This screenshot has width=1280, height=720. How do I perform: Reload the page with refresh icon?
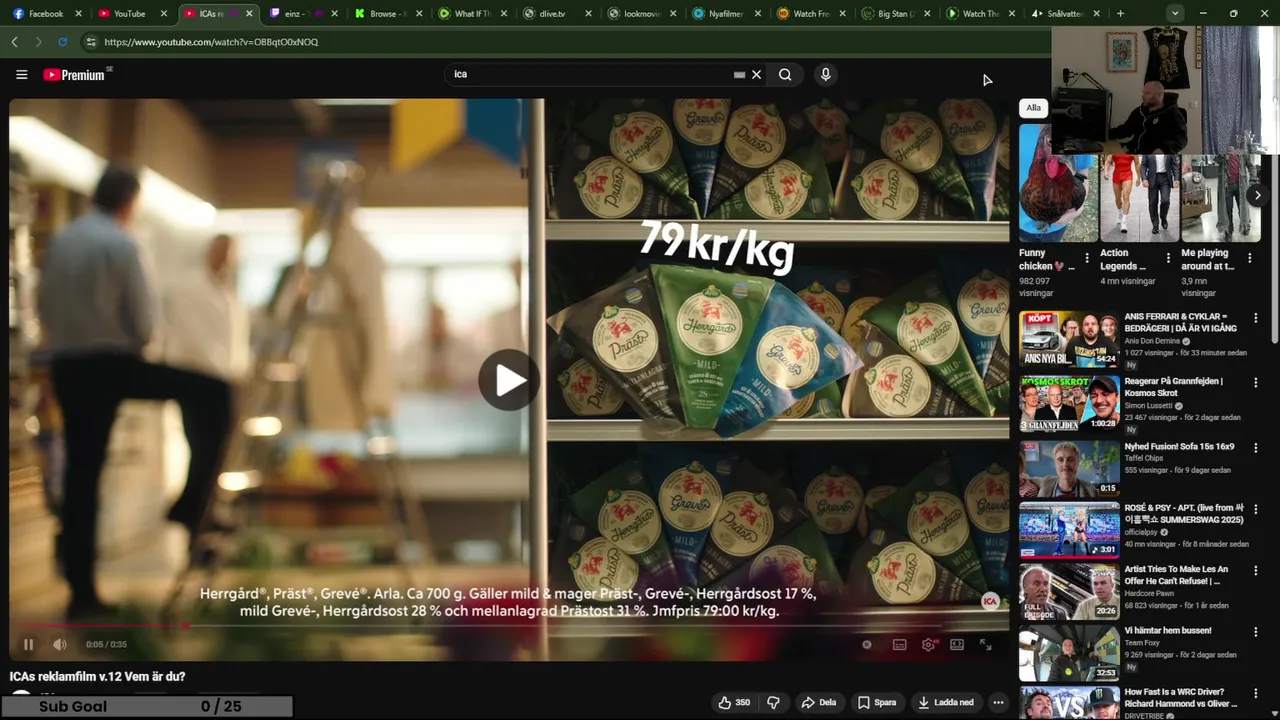tap(62, 42)
